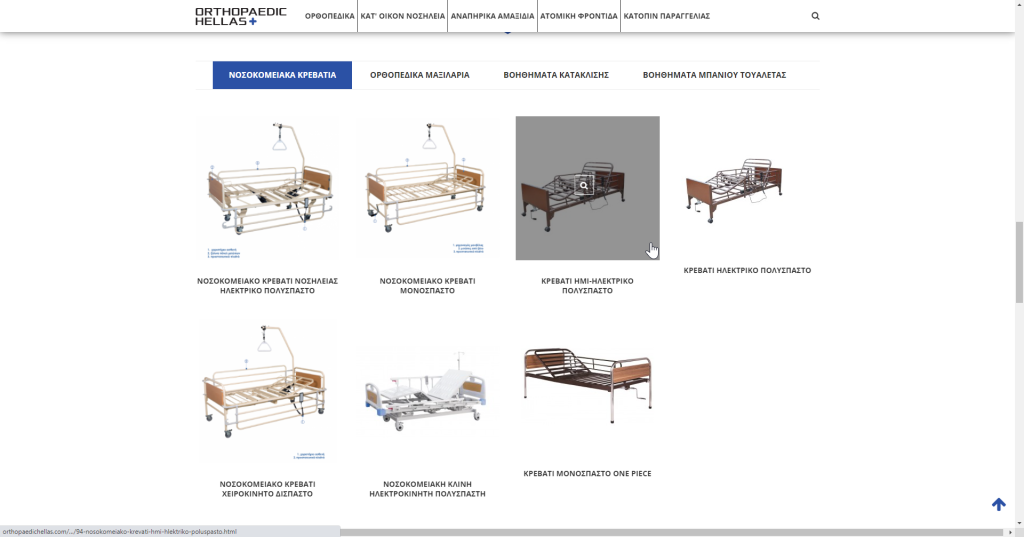Open the ΚΑΤΟΠΙΝ ΠΑΡΑΓΓΕΛΙΑΣ menu
The image size is (1024, 537).
pos(666,16)
